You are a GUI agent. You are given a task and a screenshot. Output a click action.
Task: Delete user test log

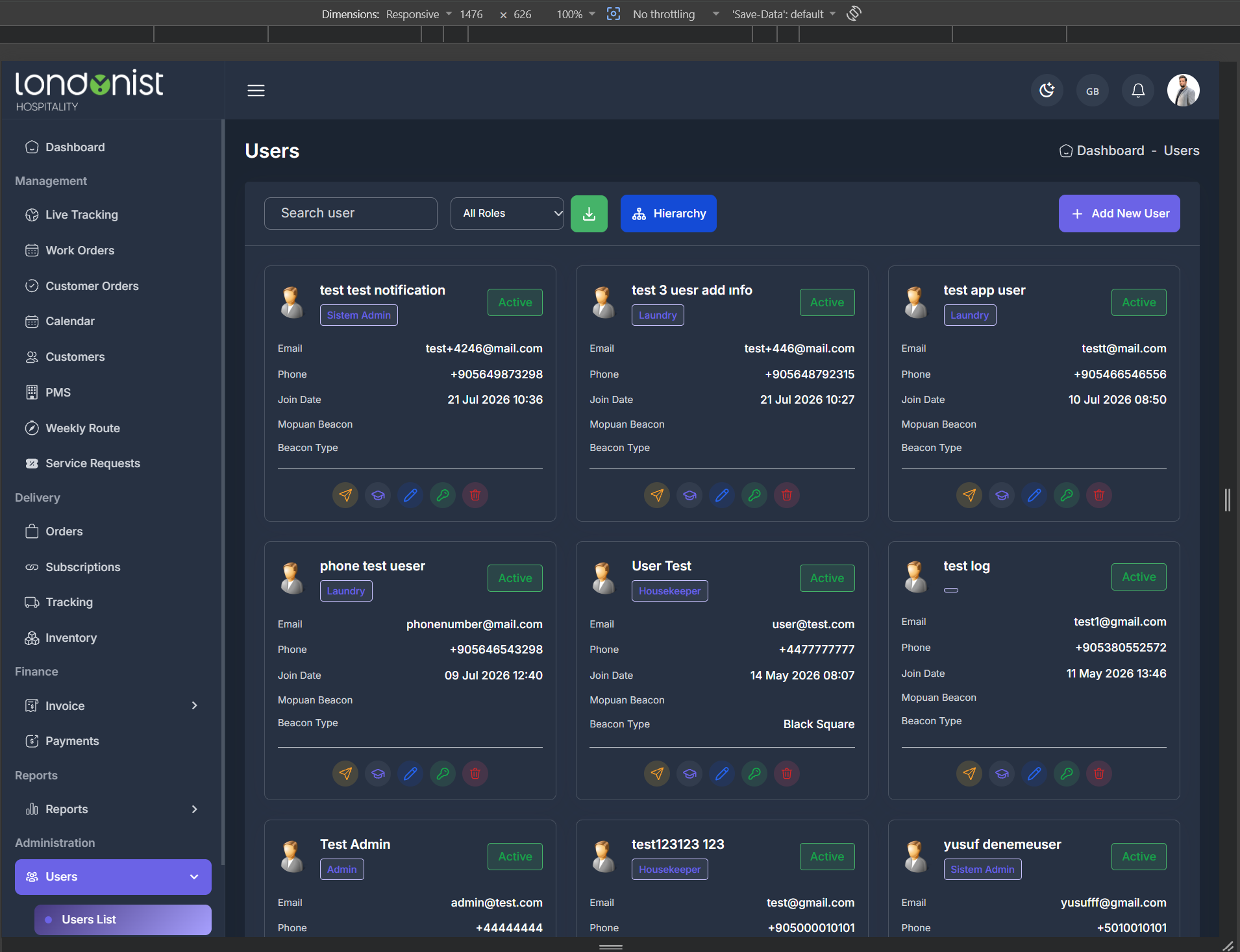click(1099, 774)
